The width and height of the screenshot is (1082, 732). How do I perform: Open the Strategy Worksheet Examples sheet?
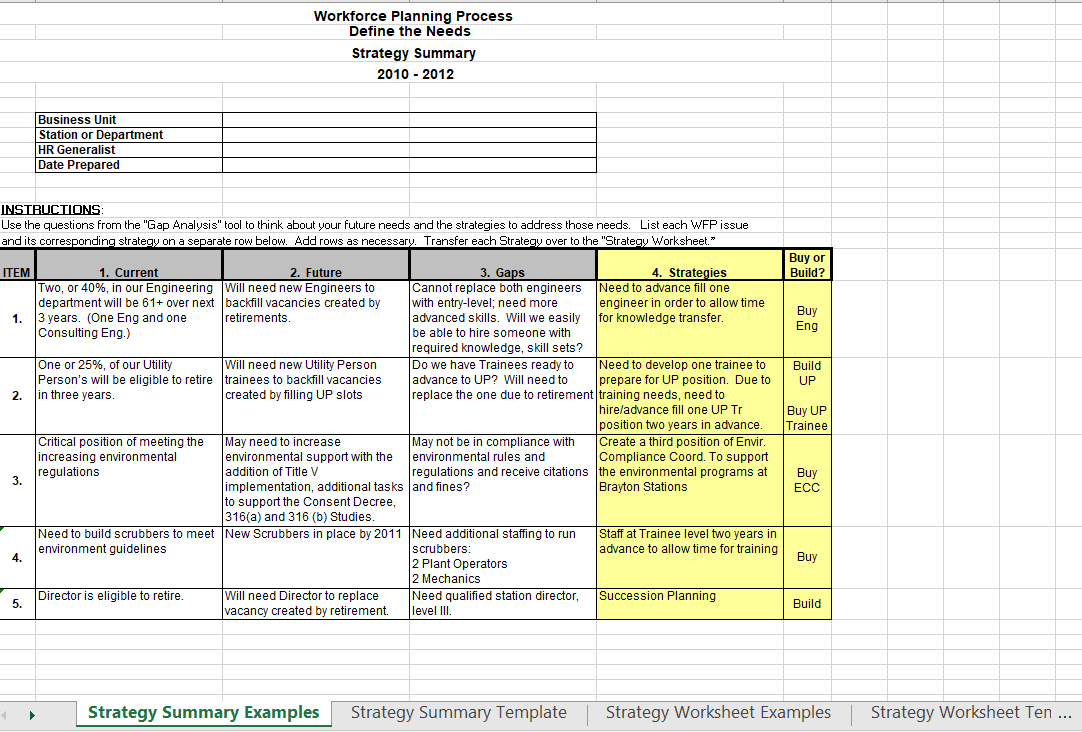point(718,712)
